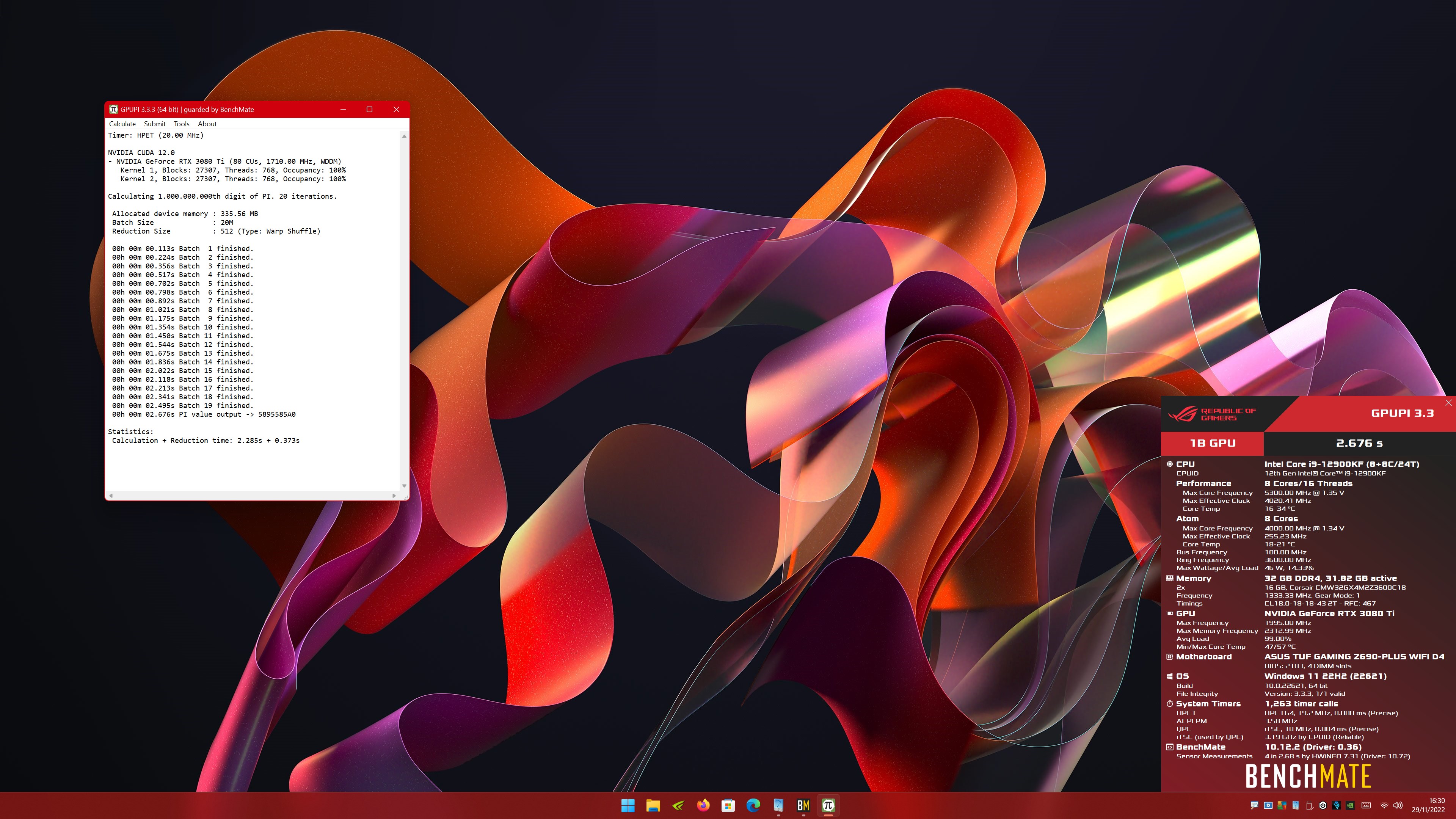The height and width of the screenshot is (819, 1456).
Task: Click 'Intel Core i9-12900KF (8+8C/24T)' text
Action: coord(1342,464)
